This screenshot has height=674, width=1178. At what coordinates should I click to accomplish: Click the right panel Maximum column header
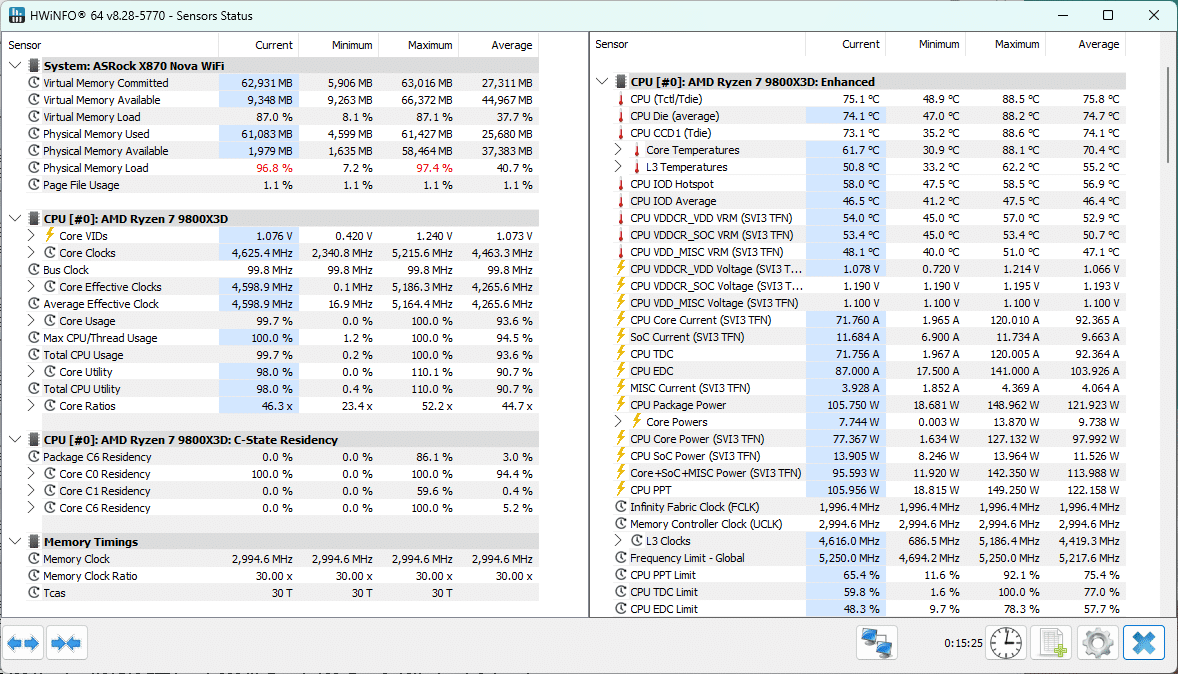point(1004,44)
